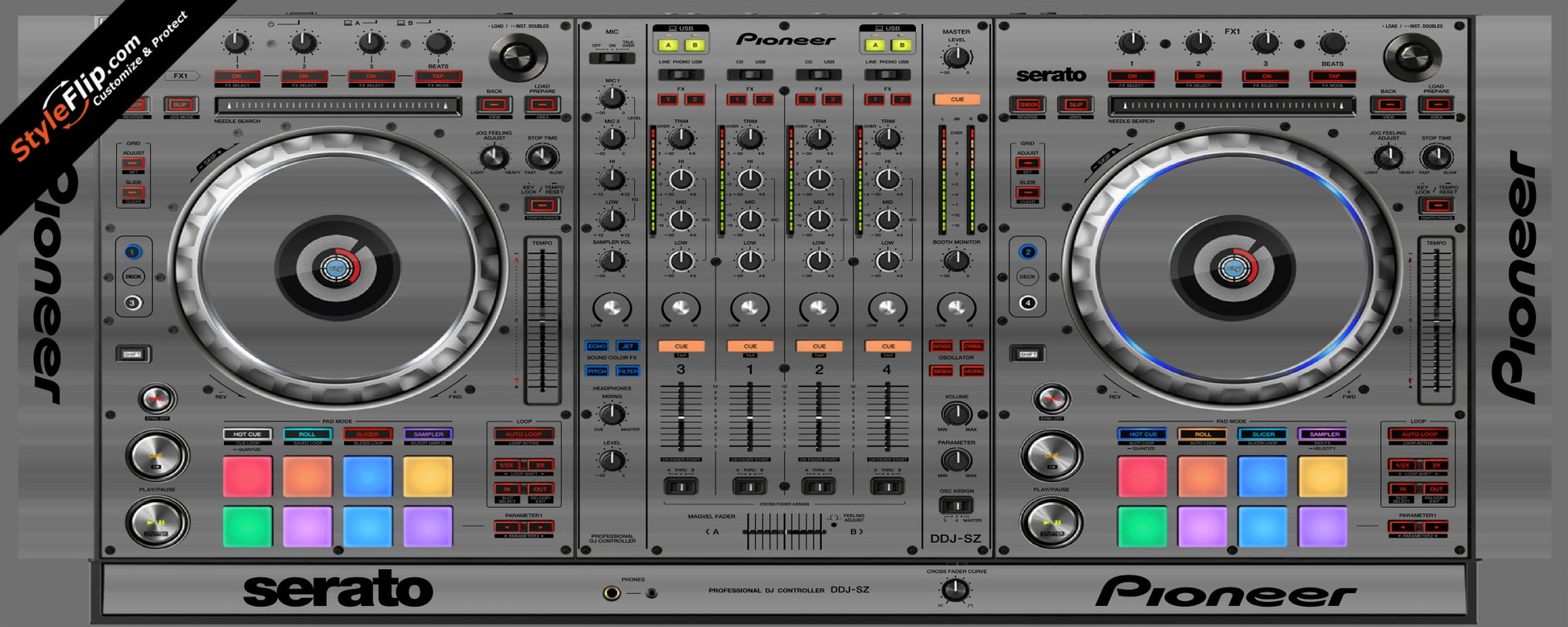
Task: Select SAMPLER pad mode on right deck
Action: [1323, 434]
